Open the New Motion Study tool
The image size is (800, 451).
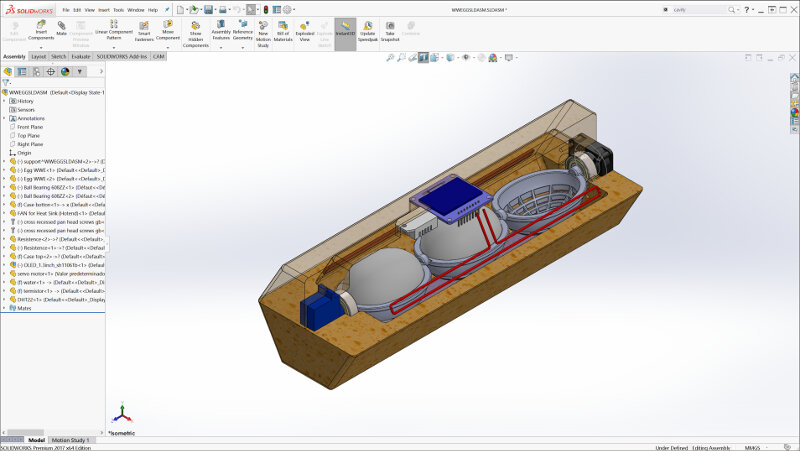tap(263, 34)
